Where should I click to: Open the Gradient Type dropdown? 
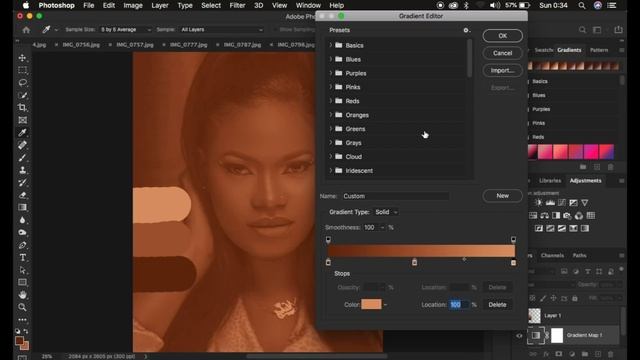click(385, 212)
